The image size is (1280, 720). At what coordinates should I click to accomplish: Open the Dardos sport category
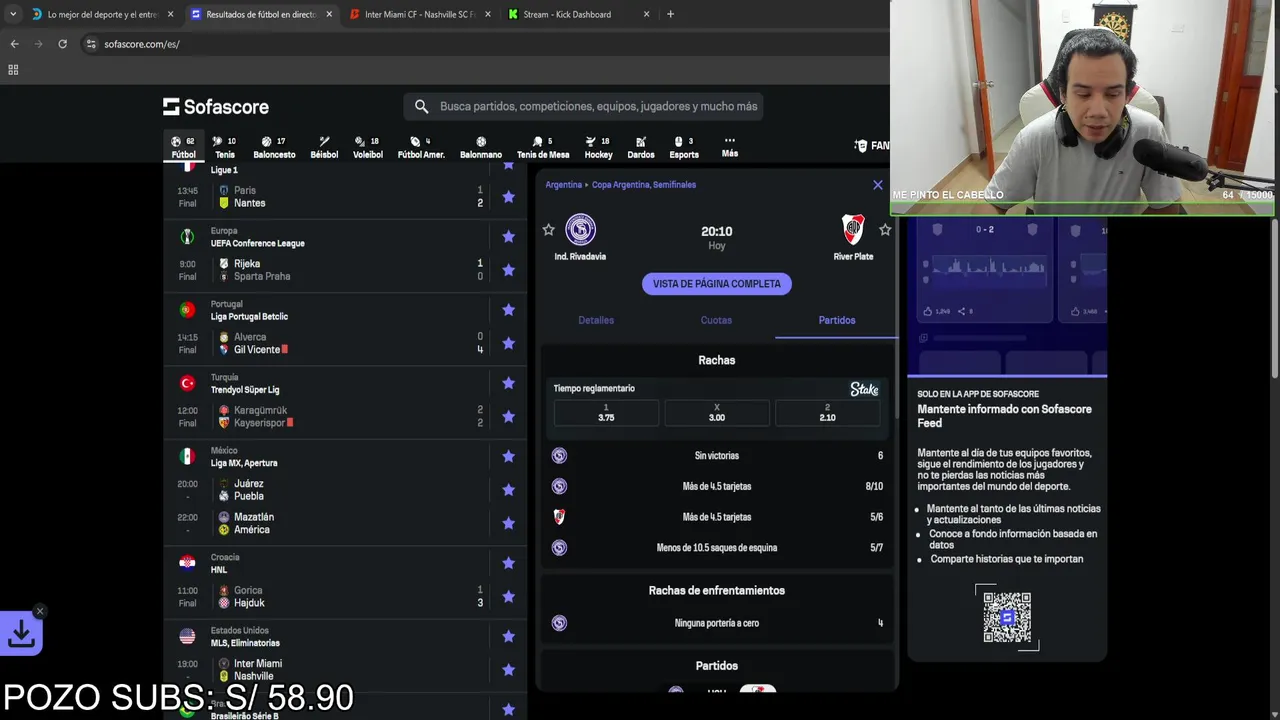pos(641,148)
